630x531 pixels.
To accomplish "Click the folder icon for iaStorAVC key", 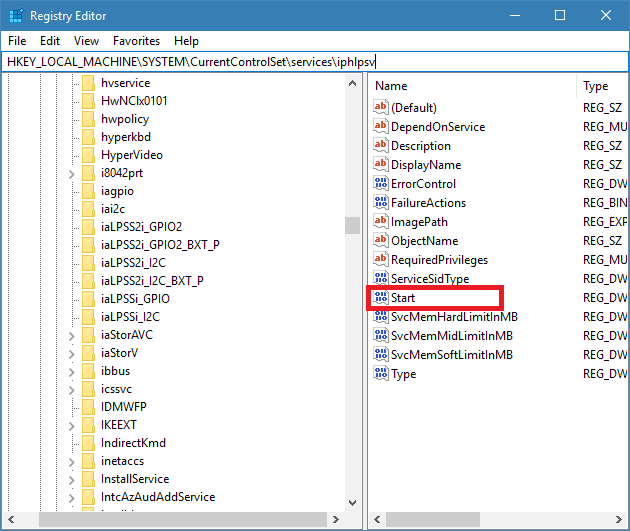I will (x=88, y=335).
